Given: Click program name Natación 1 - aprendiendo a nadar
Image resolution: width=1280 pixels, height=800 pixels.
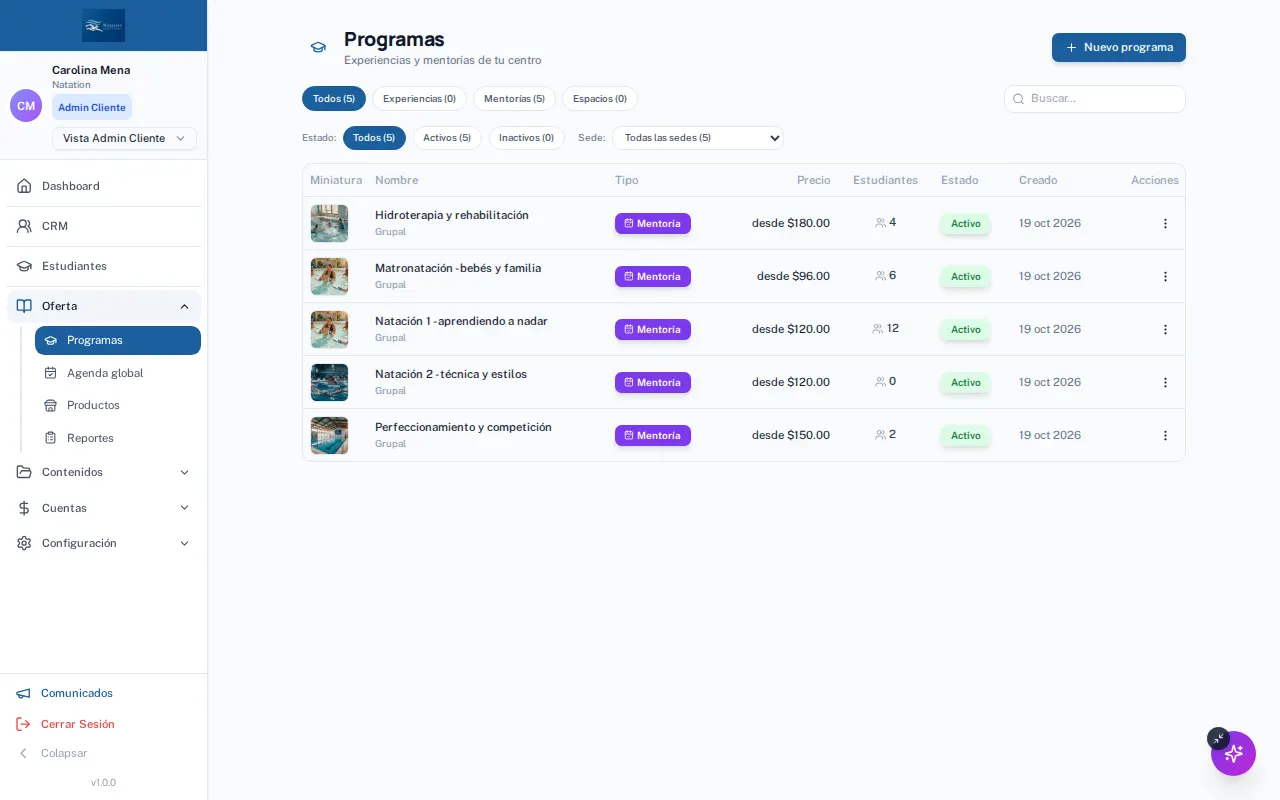Looking at the screenshot, I should (461, 321).
